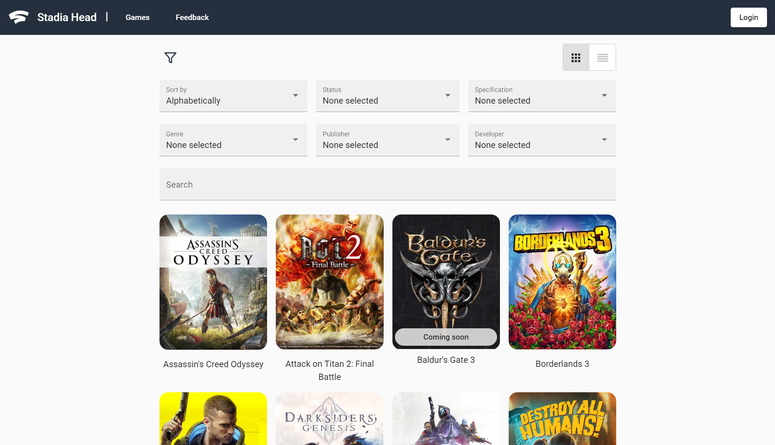Viewport: 775px width, 445px height.
Task: Toggle the filter funnel icon
Action: (170, 57)
